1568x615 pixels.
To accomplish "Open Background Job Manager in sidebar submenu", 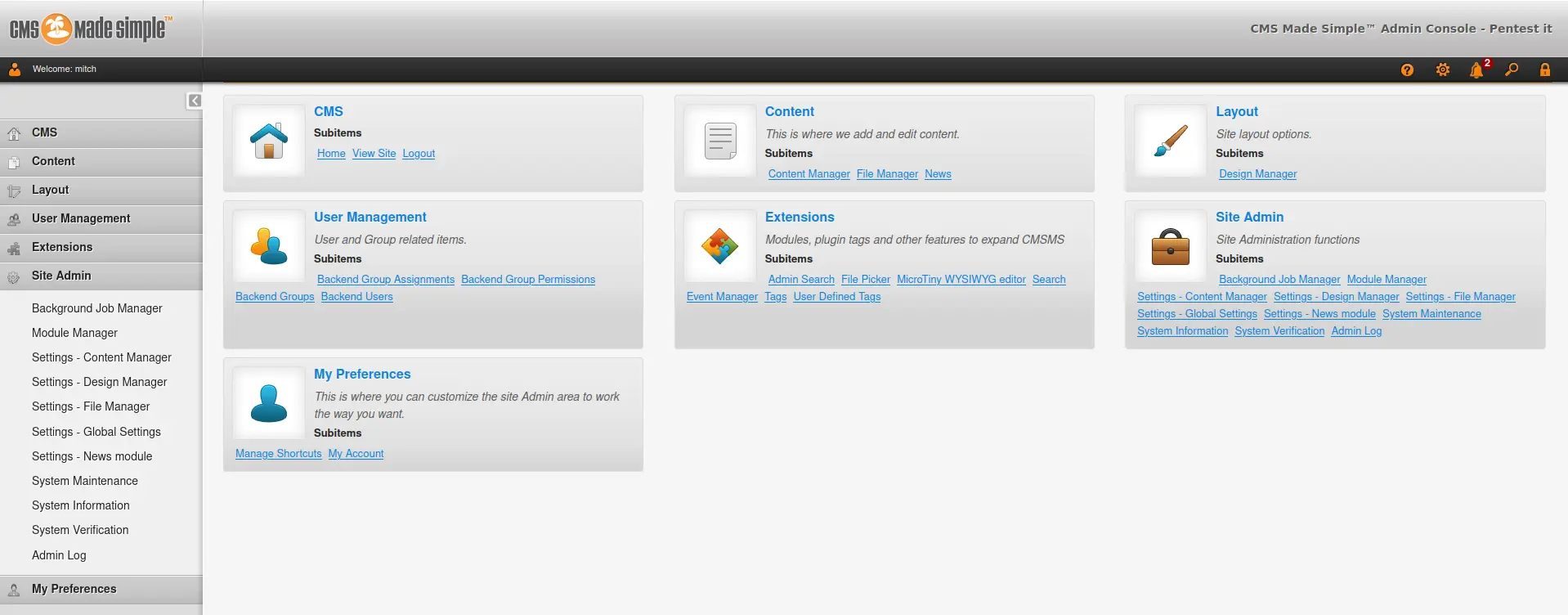I will [x=97, y=308].
